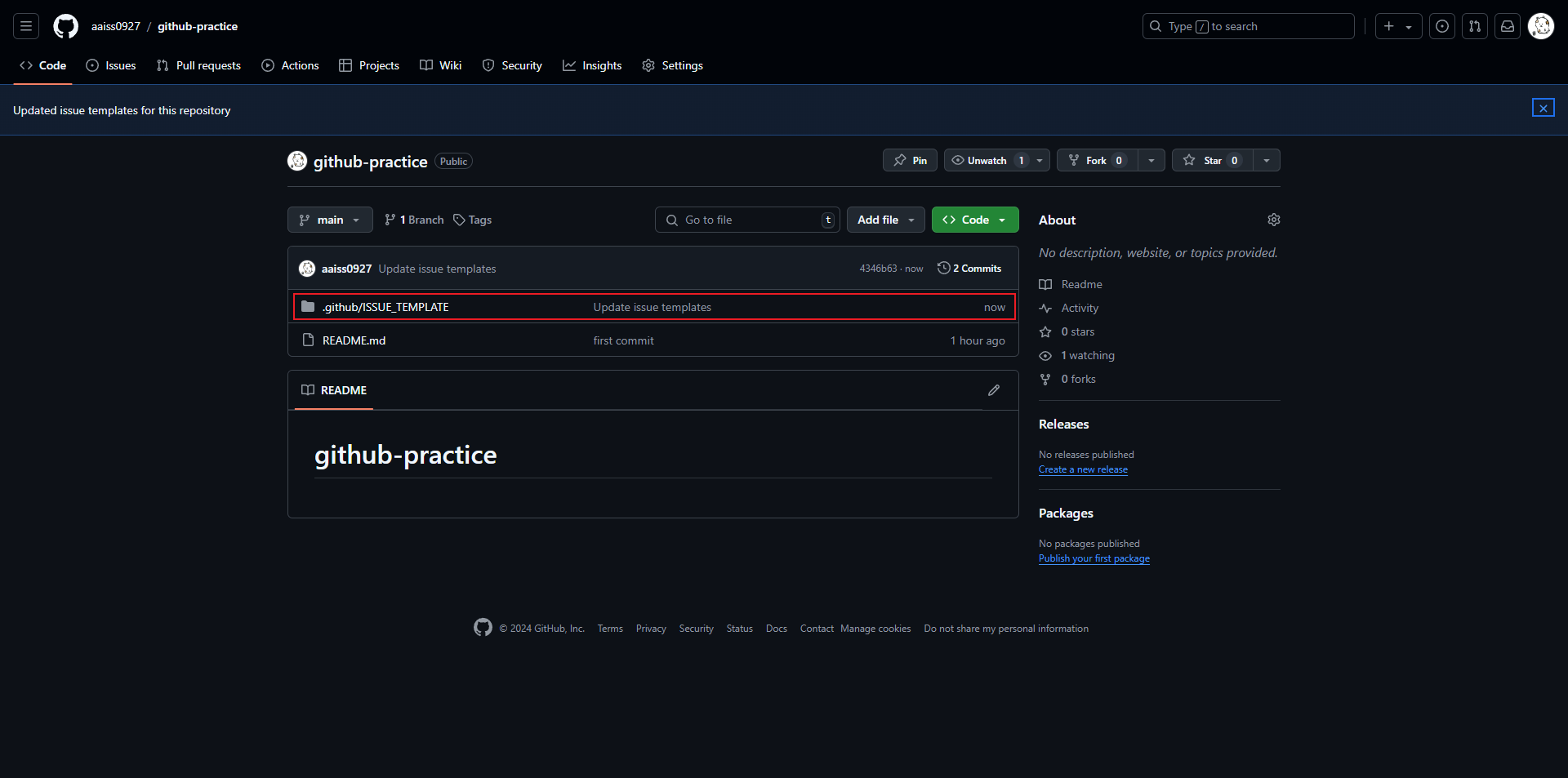The width and height of the screenshot is (1568, 778).
Task: Edit README with the pencil icon
Action: pos(994,390)
